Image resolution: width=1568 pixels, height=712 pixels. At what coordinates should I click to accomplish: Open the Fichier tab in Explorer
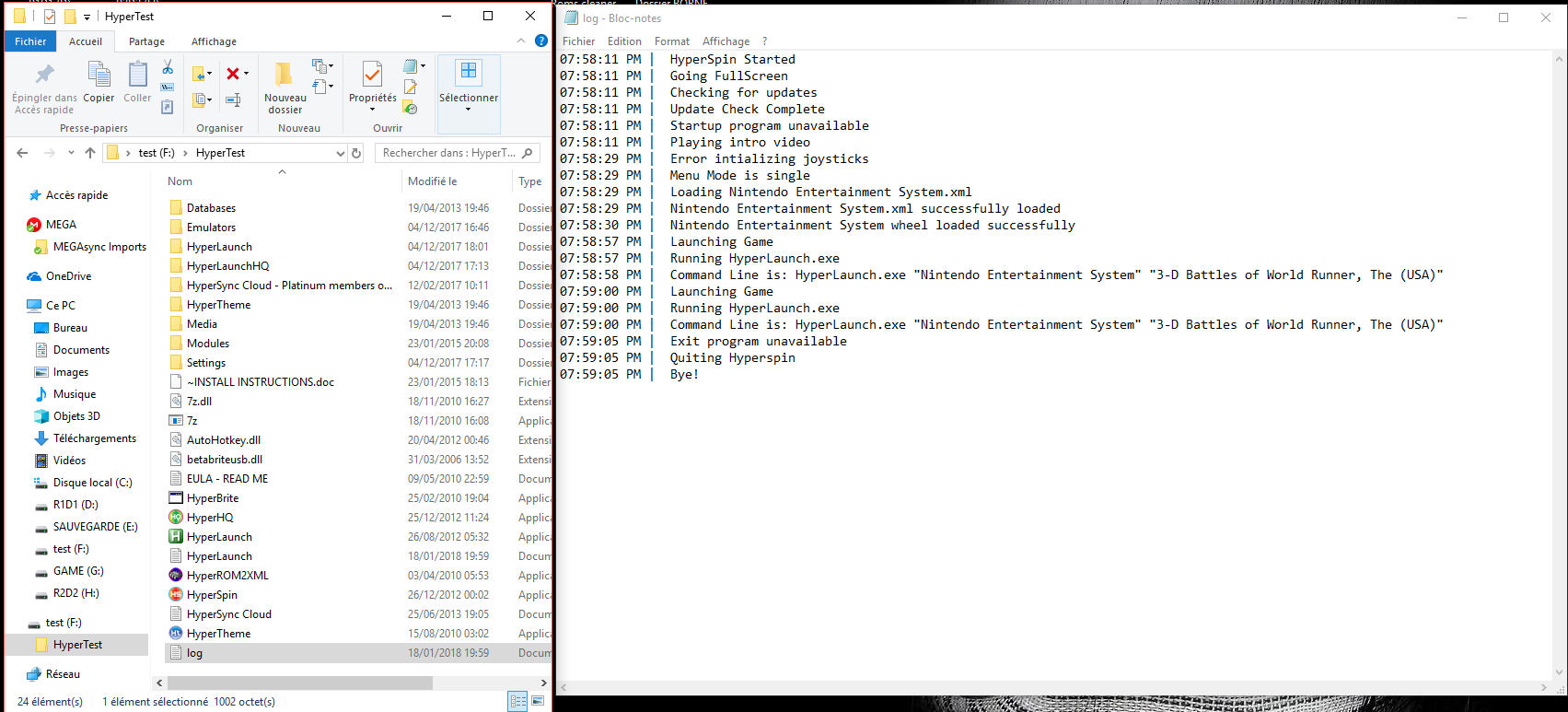click(x=30, y=41)
